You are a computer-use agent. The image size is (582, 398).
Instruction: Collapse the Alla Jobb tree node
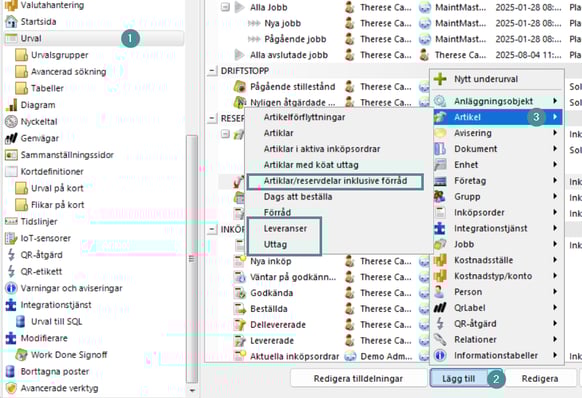[x=225, y=7]
